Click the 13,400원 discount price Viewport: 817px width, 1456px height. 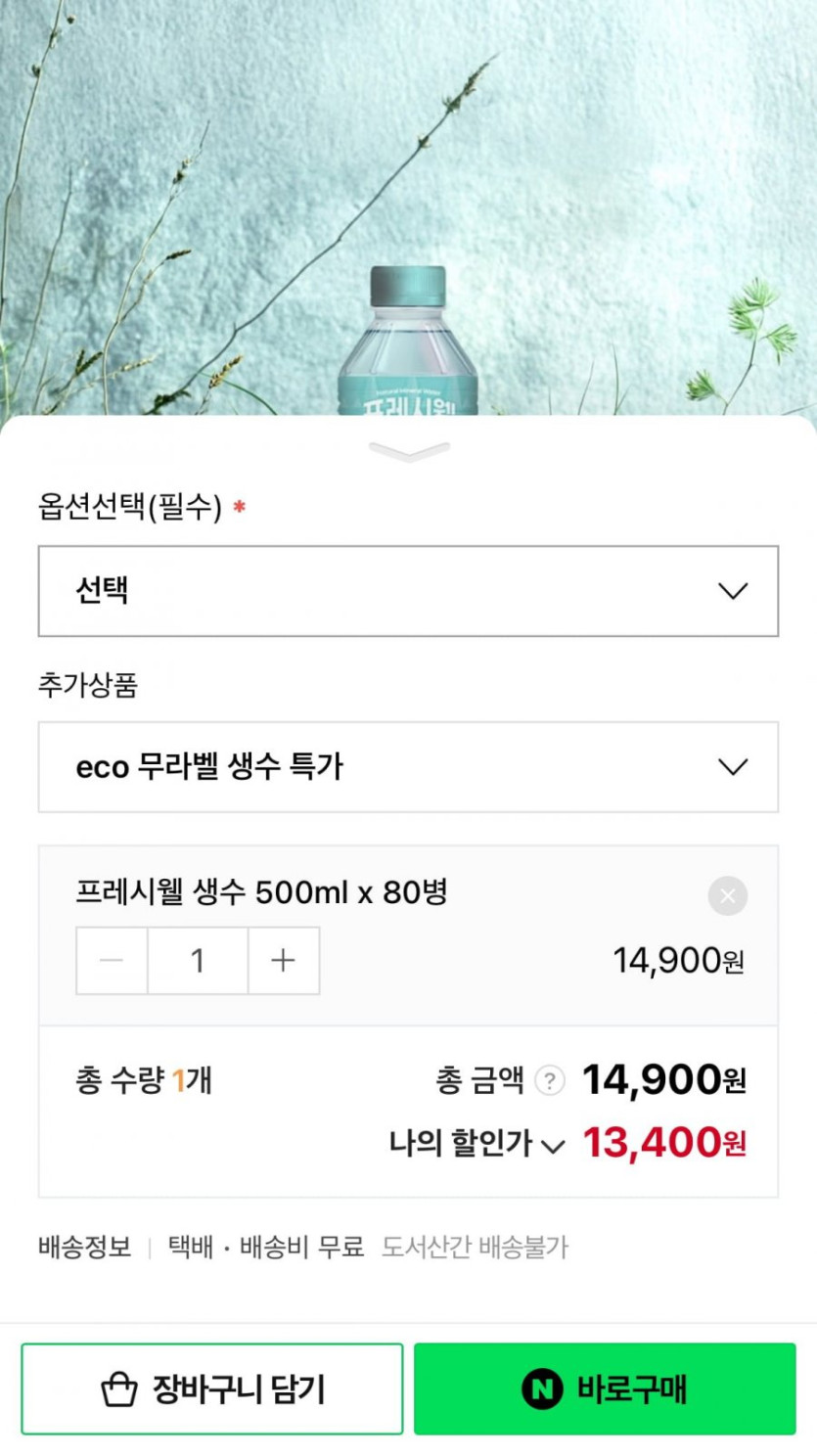click(664, 1143)
